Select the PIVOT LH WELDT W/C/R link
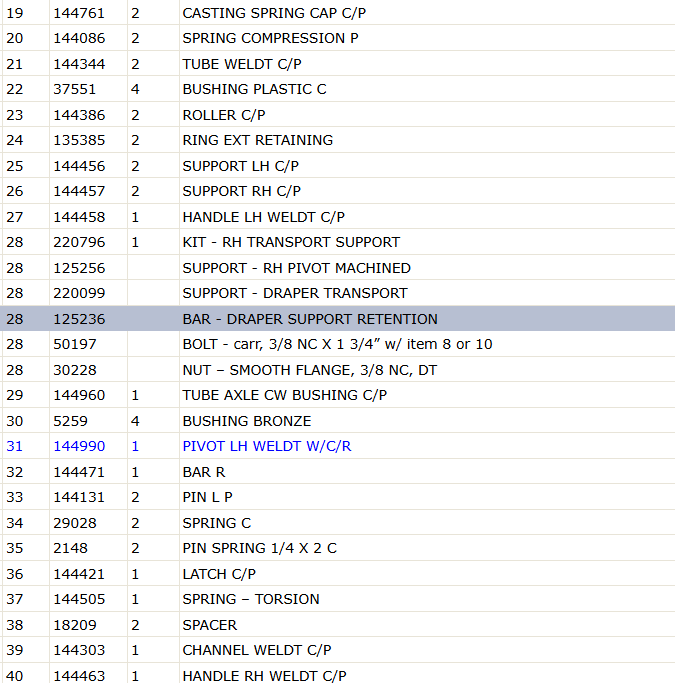Viewport: 675px width, 683px height. [267, 446]
